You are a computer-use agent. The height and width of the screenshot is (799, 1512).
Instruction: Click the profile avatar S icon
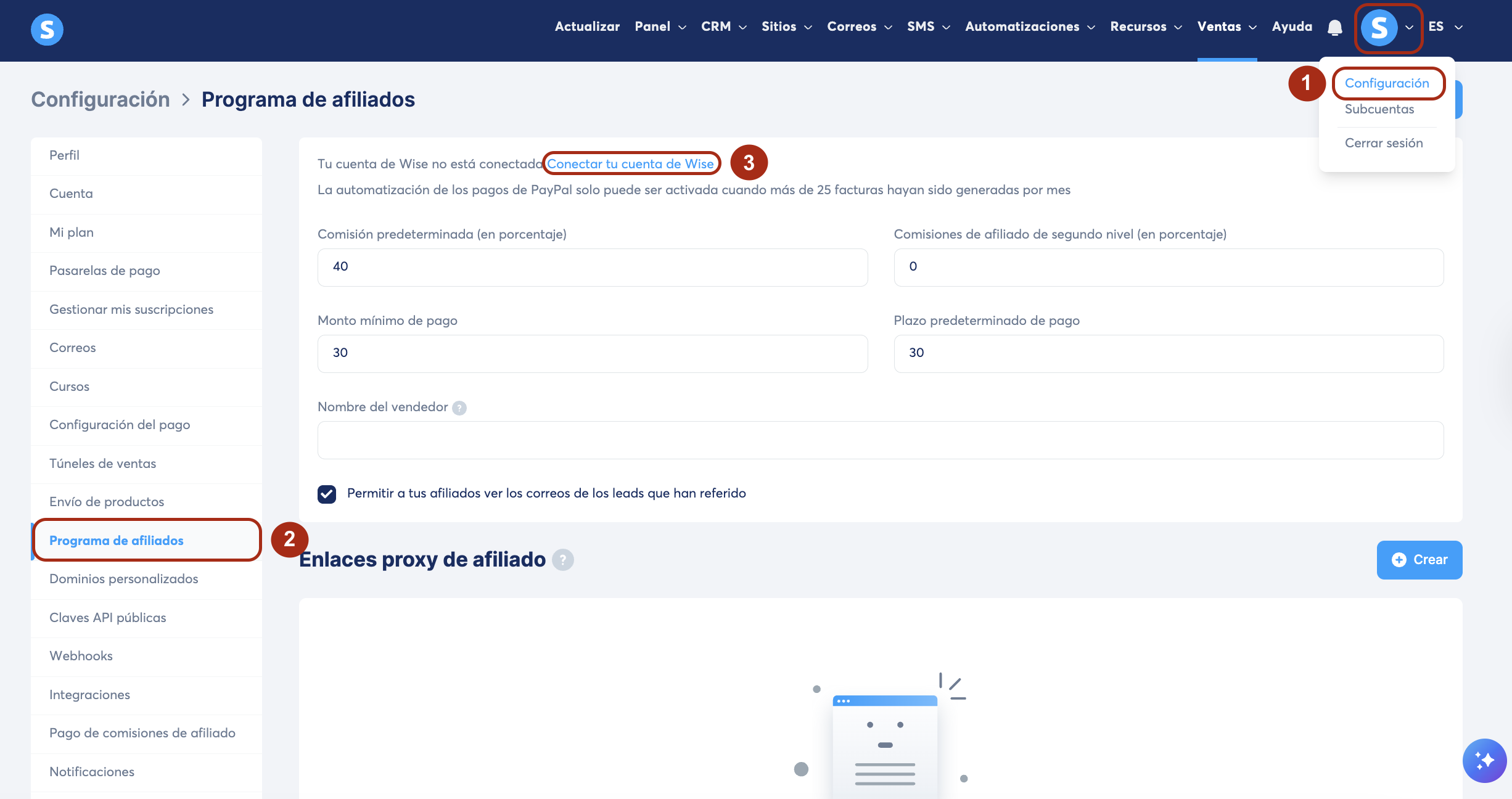pos(1379,28)
